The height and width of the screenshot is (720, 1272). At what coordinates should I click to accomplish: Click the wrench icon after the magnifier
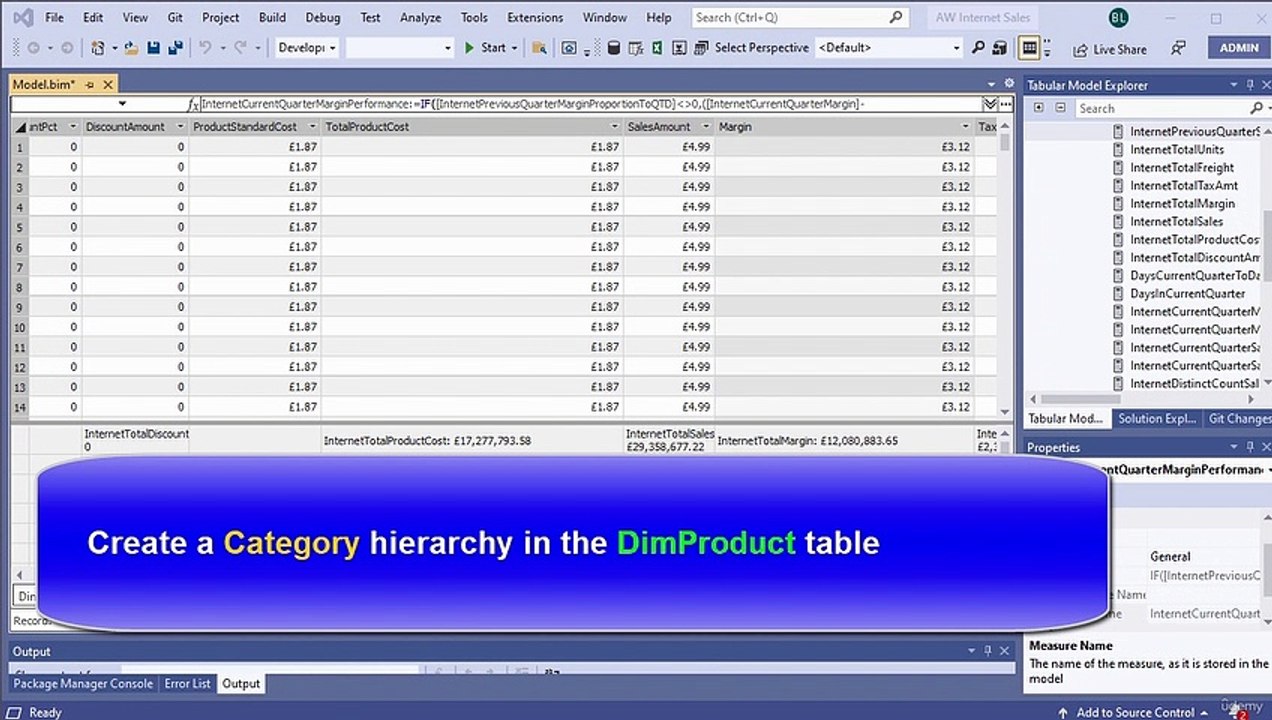click(999, 48)
